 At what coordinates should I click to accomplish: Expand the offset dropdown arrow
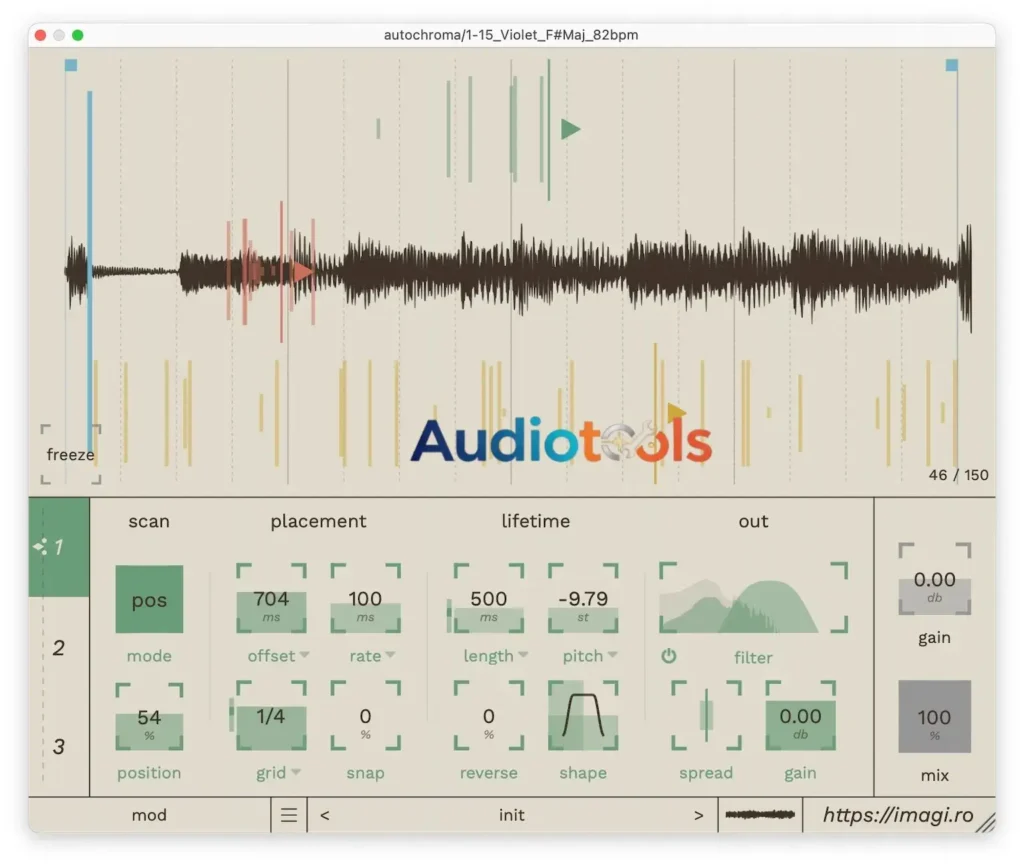pyautogui.click(x=304, y=654)
